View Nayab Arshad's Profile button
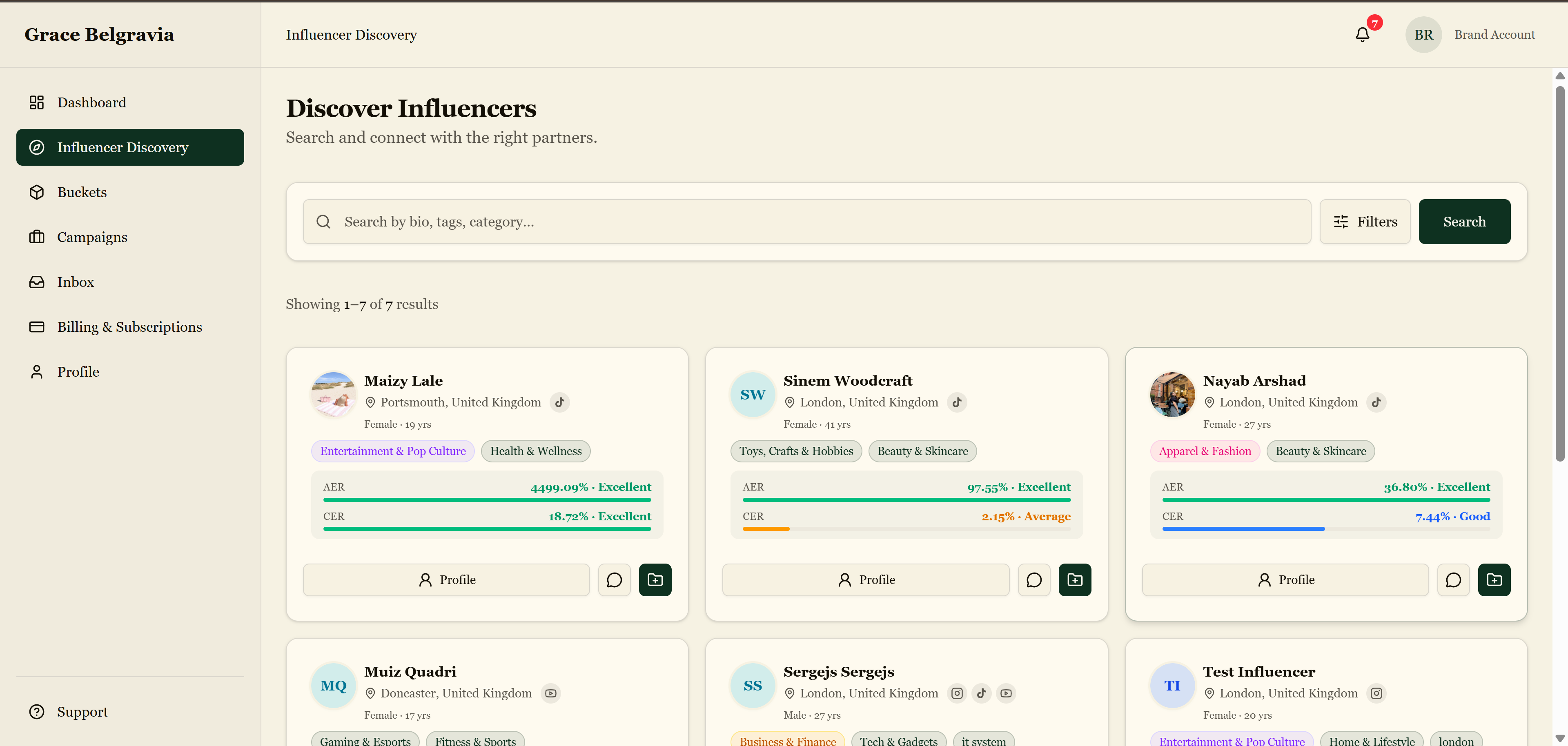This screenshot has height=746, width=1568. [x=1285, y=580]
